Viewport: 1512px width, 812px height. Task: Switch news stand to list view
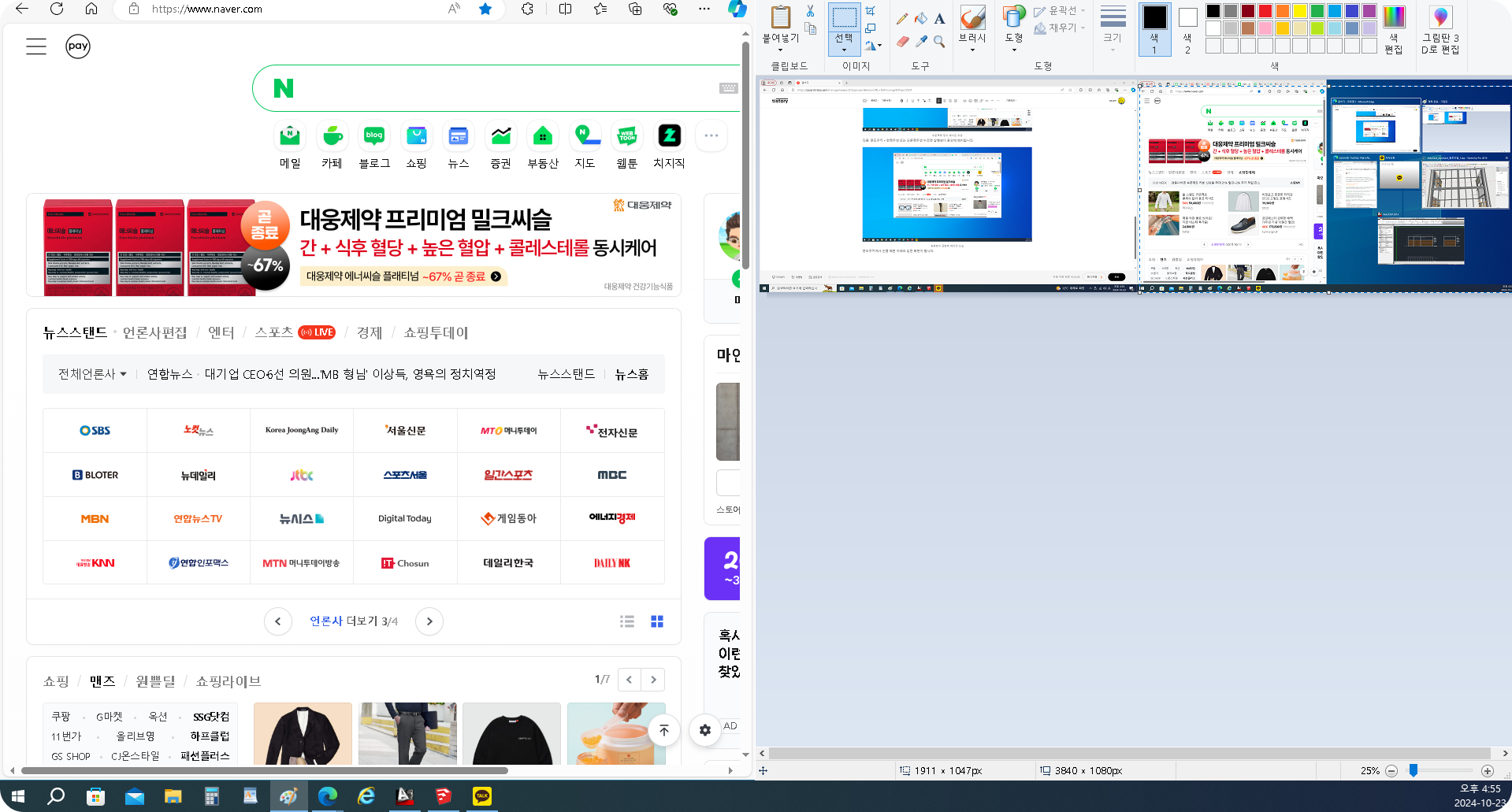[627, 621]
